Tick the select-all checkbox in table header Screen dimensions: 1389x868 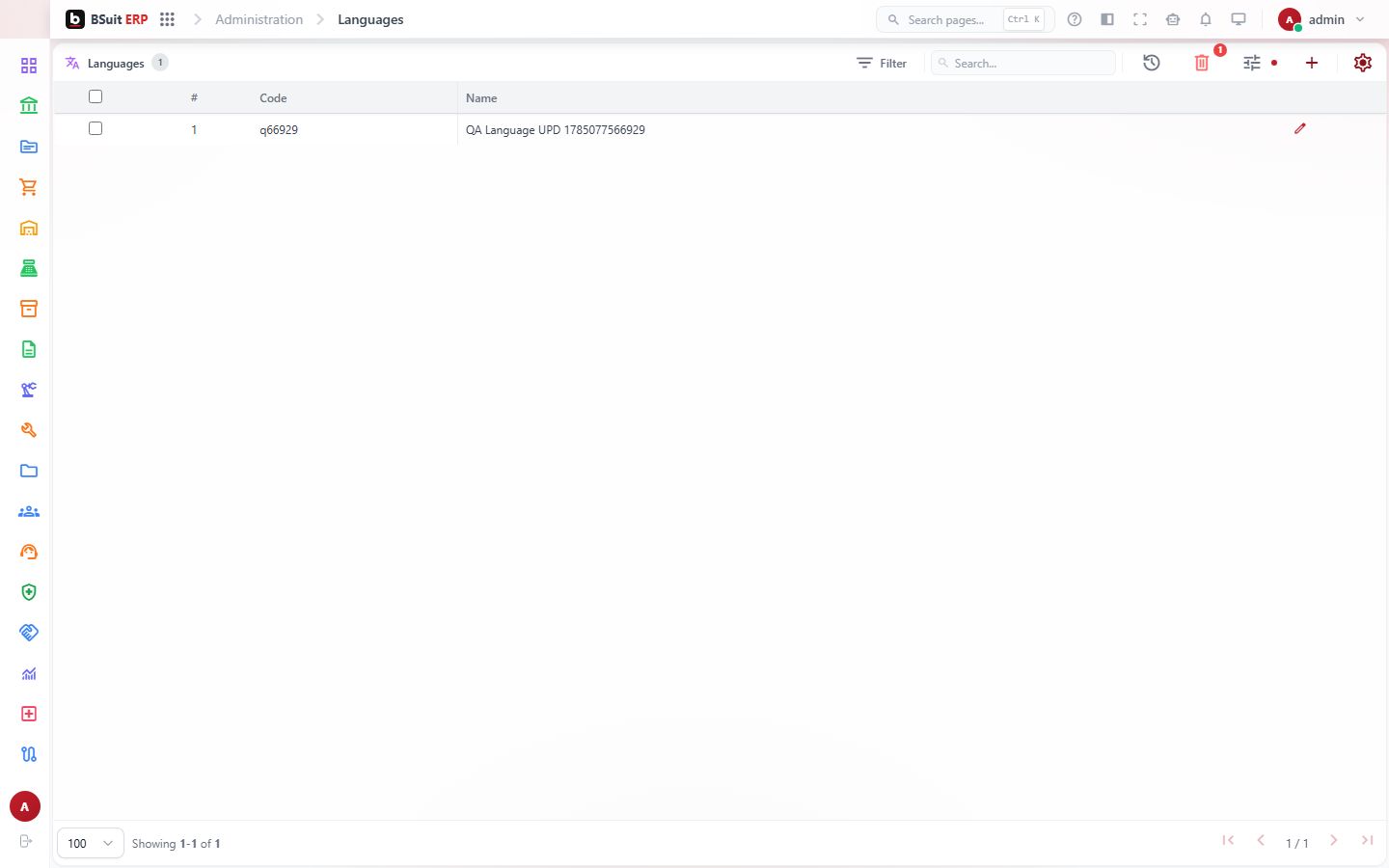[95, 96]
